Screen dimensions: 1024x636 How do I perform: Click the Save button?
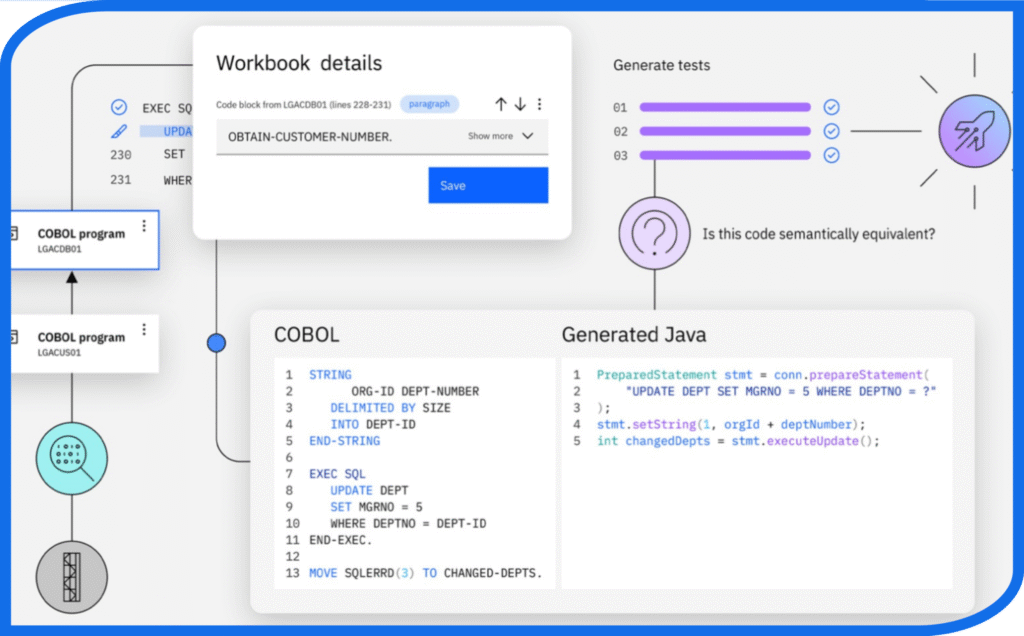click(x=488, y=185)
